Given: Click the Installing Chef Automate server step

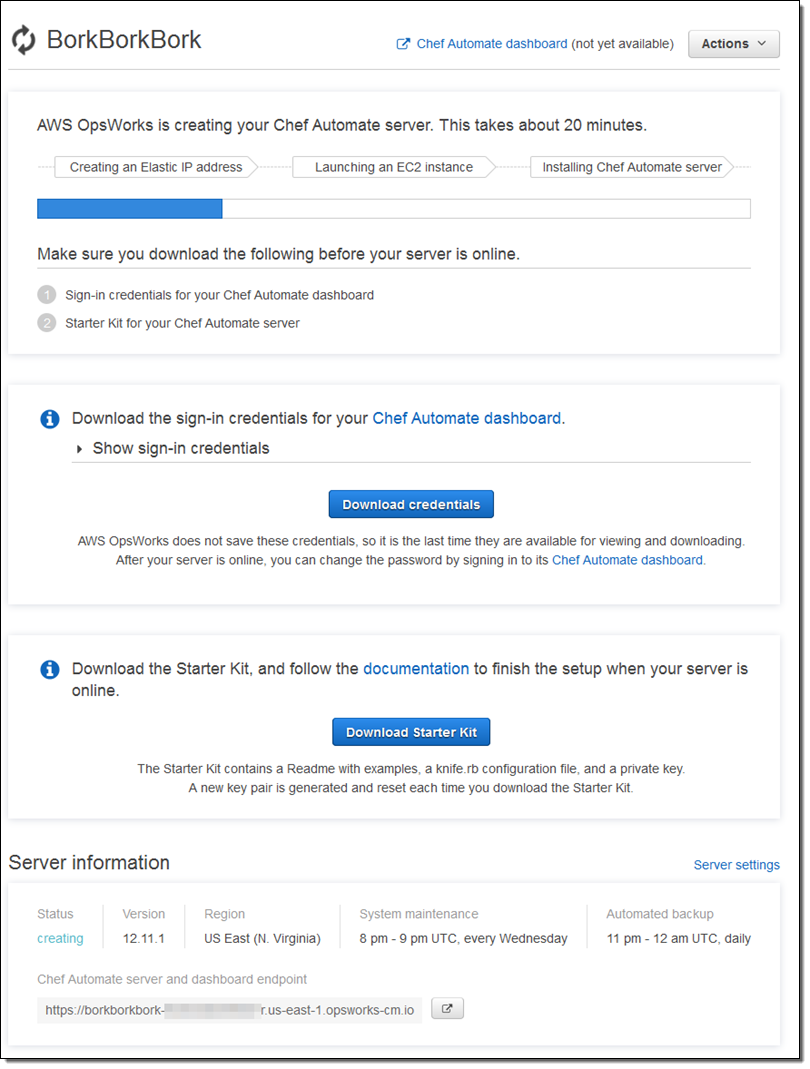Looking at the screenshot, I should tap(631, 167).
